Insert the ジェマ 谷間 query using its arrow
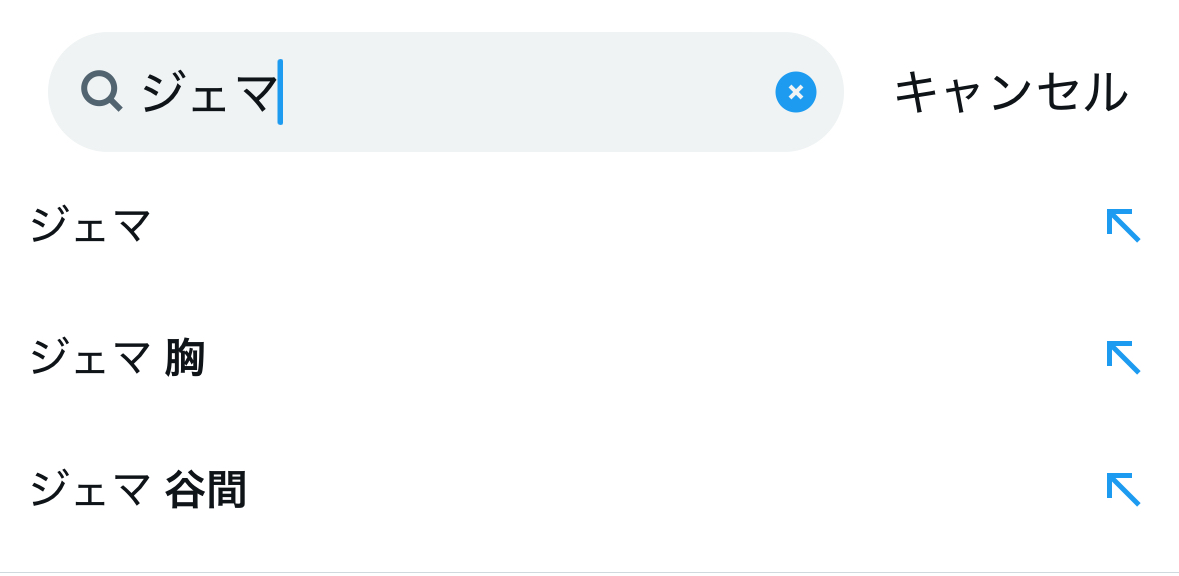The width and height of the screenshot is (1179, 576). [1123, 489]
